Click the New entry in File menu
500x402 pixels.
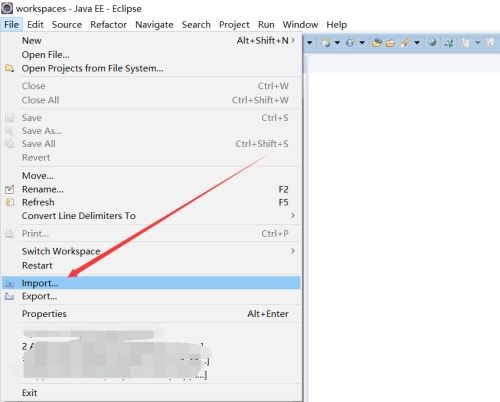[x=152, y=41]
